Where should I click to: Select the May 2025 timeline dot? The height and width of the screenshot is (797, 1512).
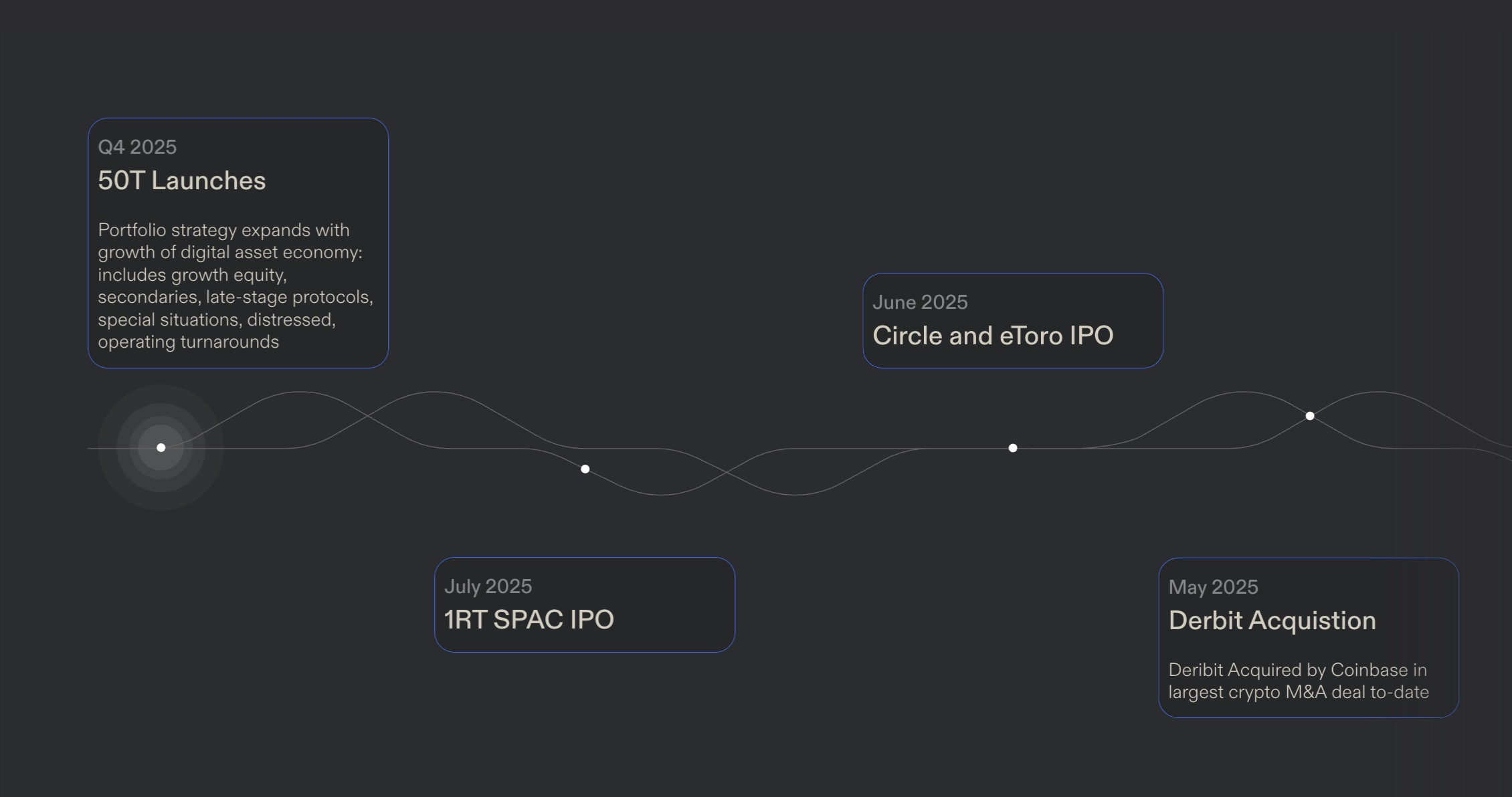(x=1309, y=416)
